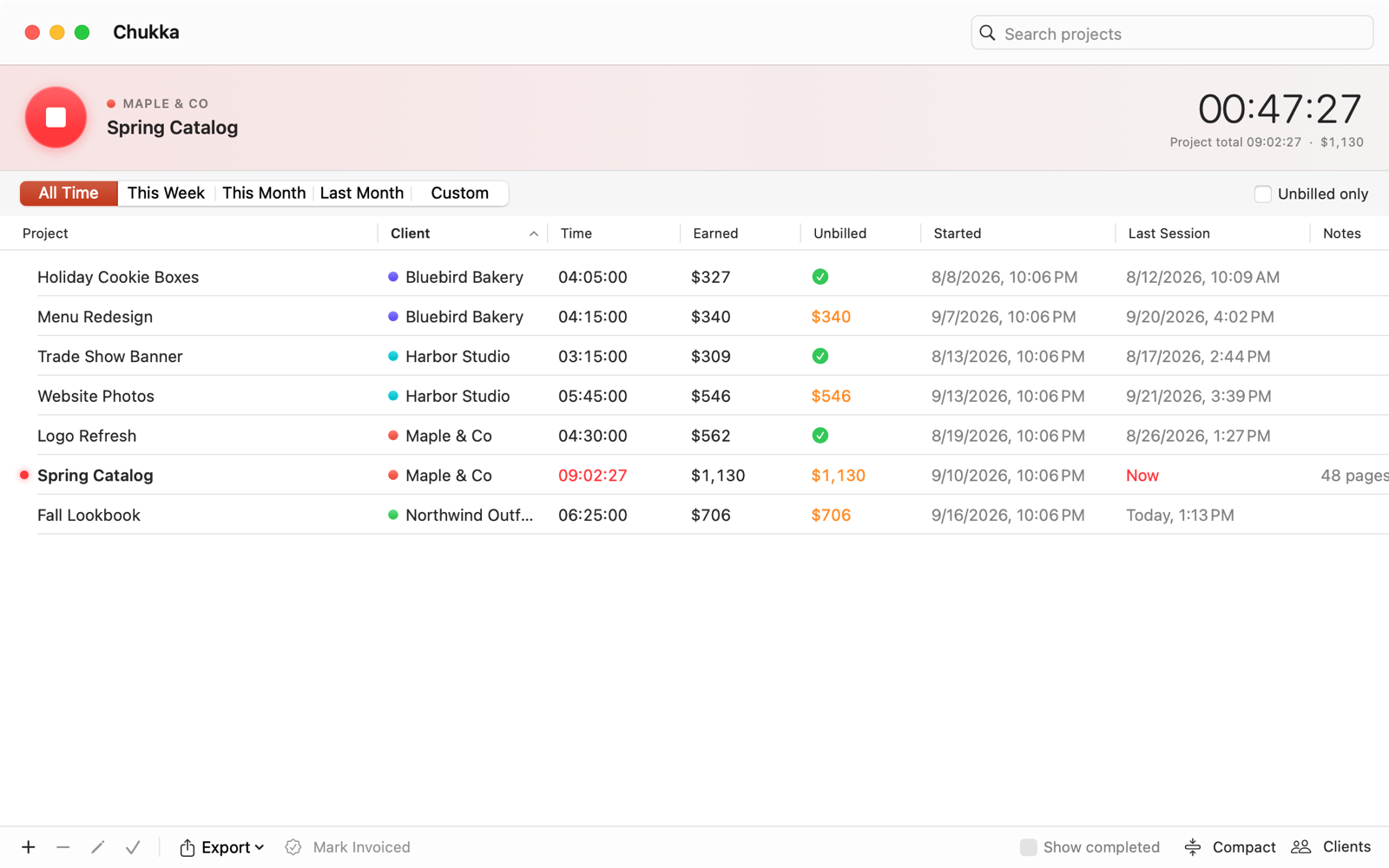Click the minus icon to remove project
Viewport: 1389px width, 868px height.
click(x=63, y=847)
